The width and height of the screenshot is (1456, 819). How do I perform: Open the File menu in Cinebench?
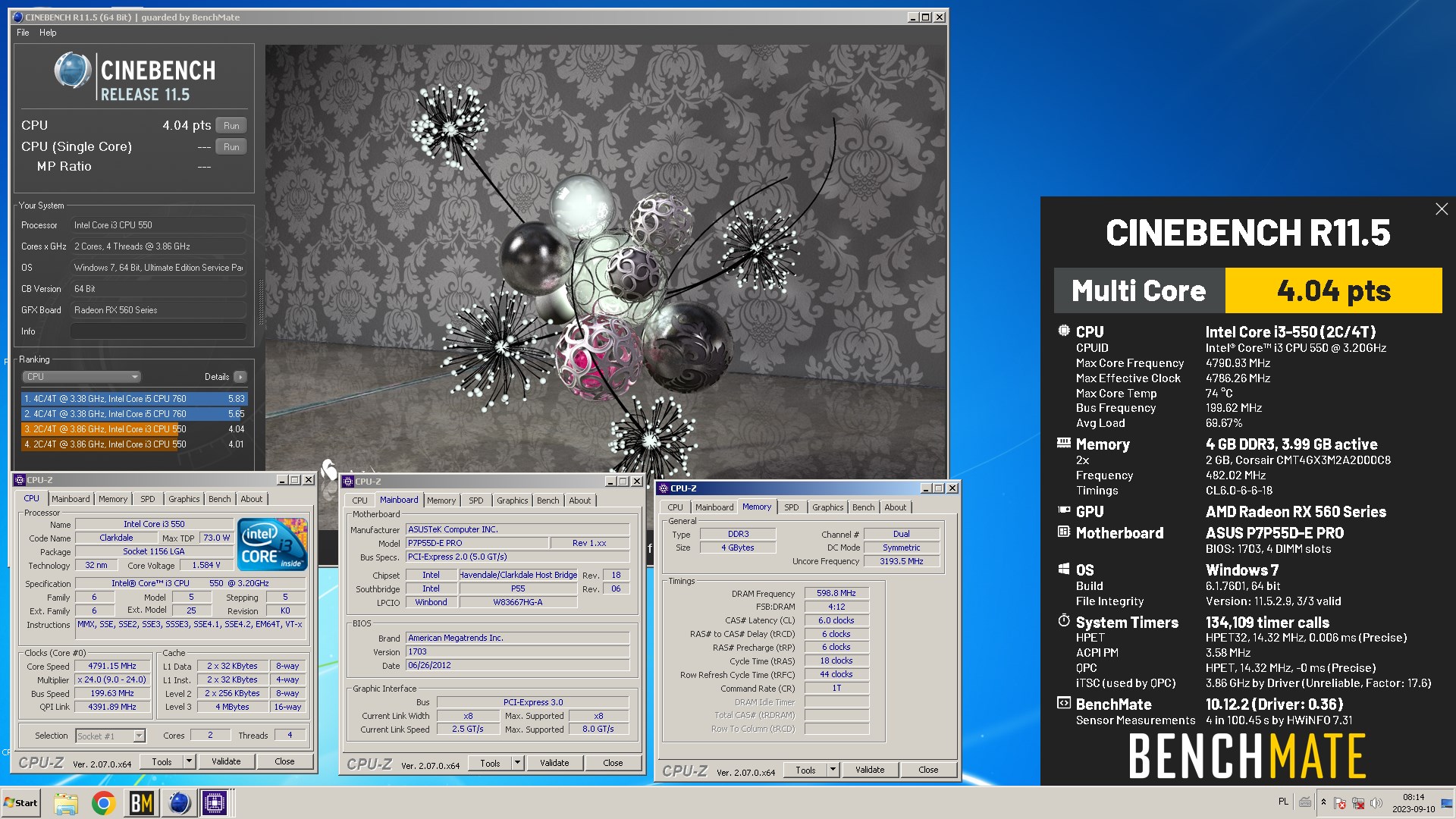tap(23, 33)
